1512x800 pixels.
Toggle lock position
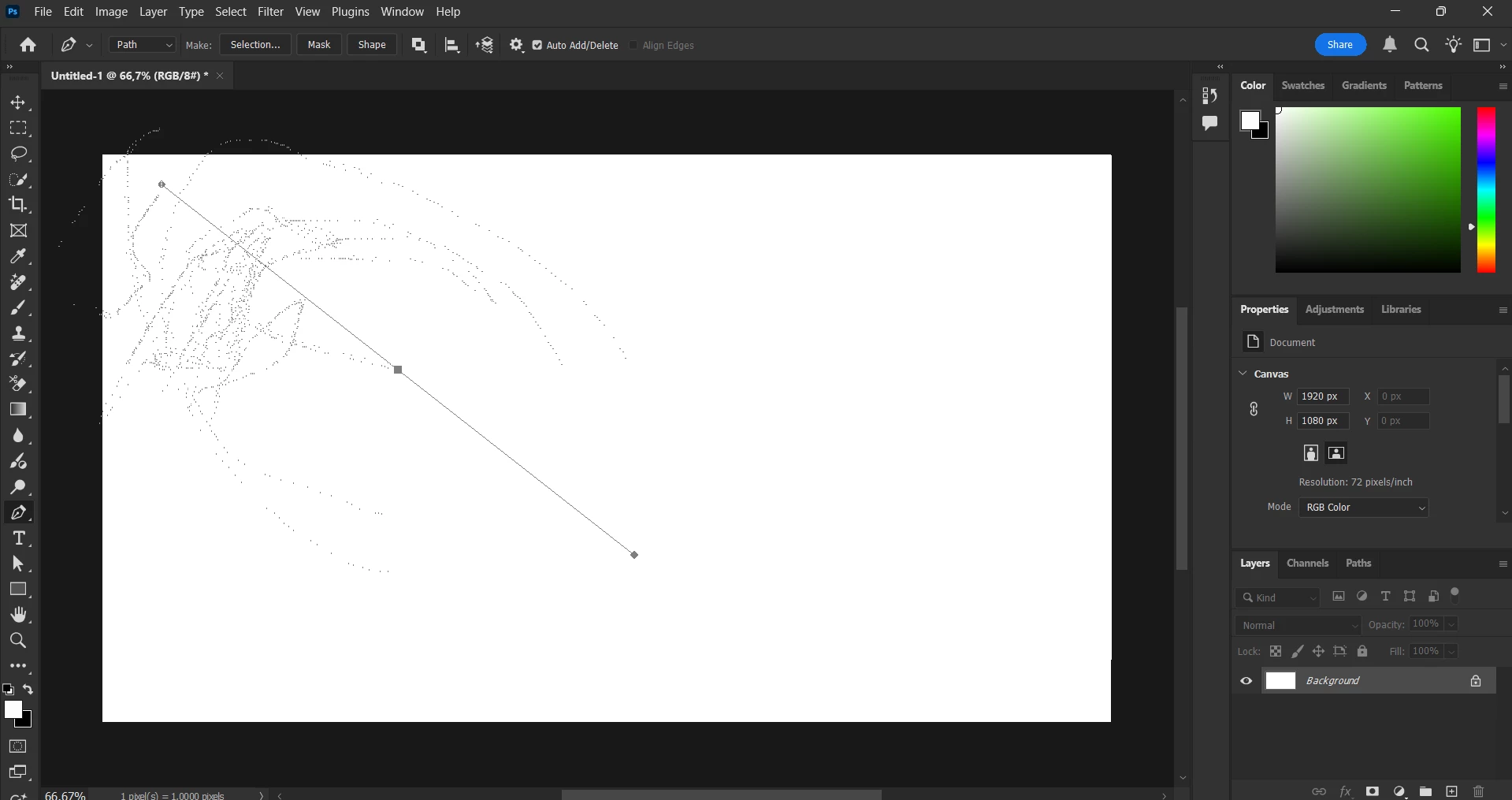tap(1318, 651)
